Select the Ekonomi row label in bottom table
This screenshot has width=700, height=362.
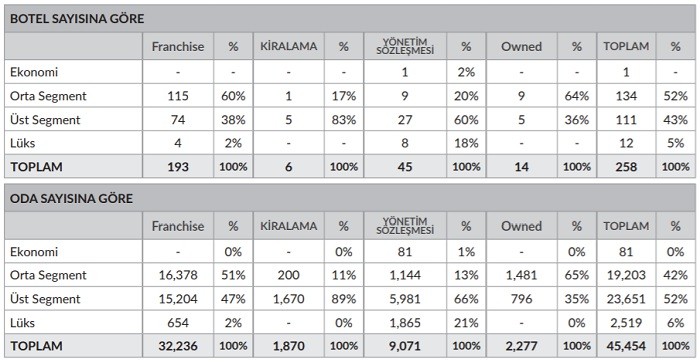[x=34, y=252]
